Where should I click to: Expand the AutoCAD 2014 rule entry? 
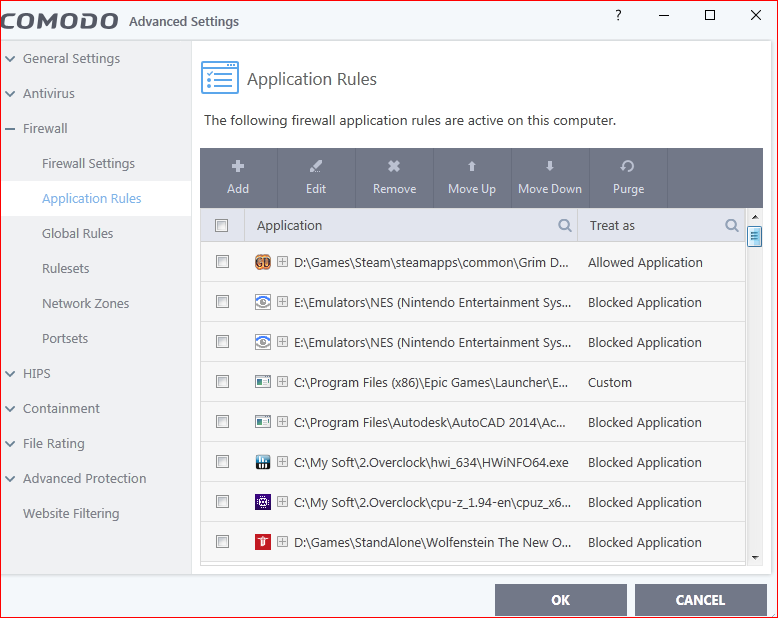pos(283,422)
